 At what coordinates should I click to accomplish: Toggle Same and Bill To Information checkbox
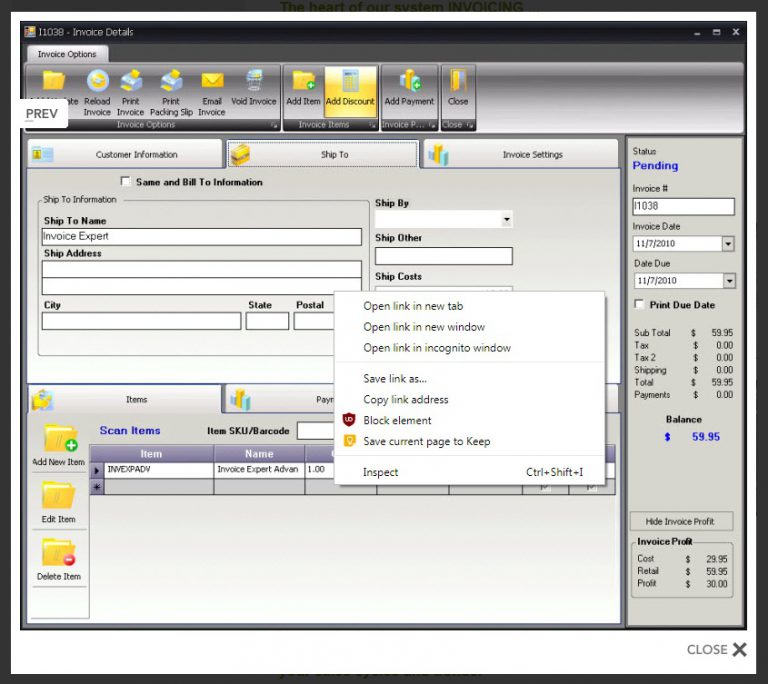(x=125, y=181)
